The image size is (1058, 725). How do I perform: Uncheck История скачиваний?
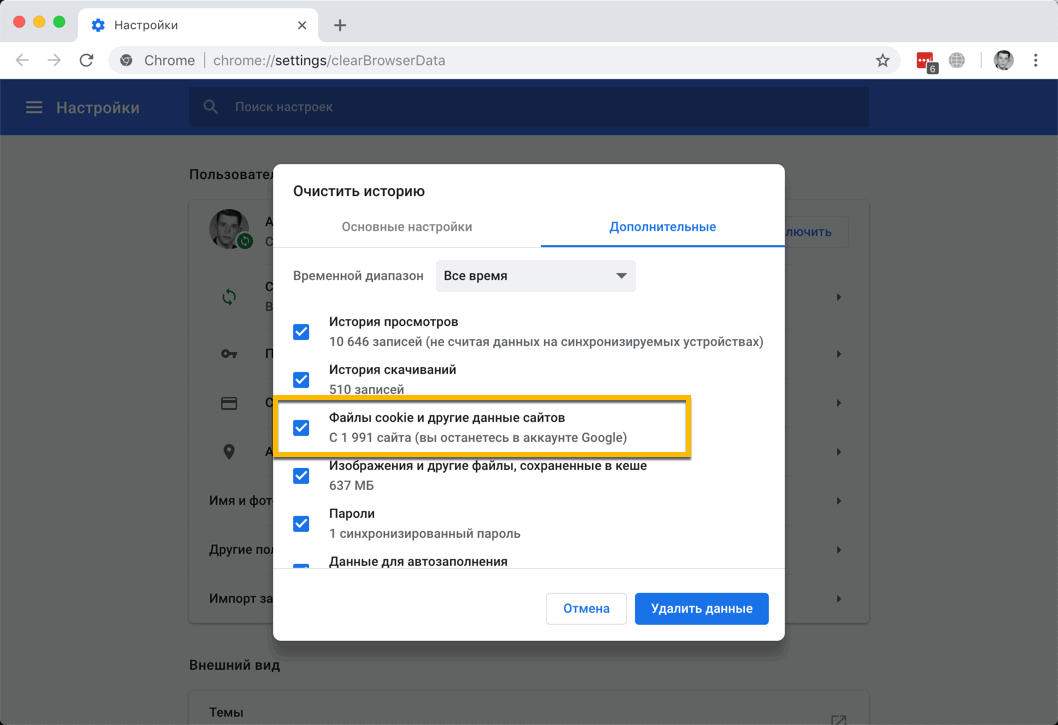[x=301, y=380]
